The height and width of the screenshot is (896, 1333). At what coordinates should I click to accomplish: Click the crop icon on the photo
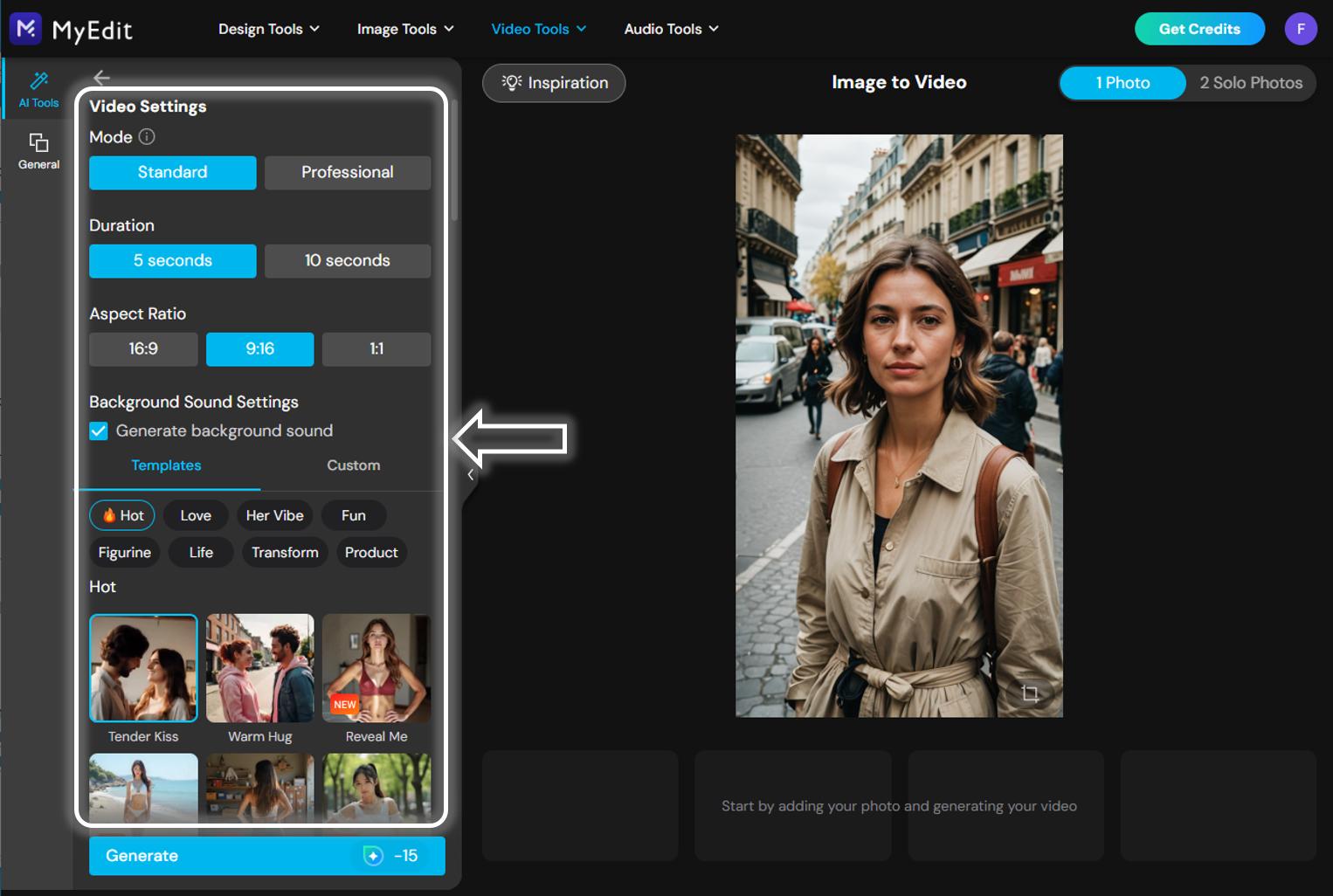click(1030, 693)
